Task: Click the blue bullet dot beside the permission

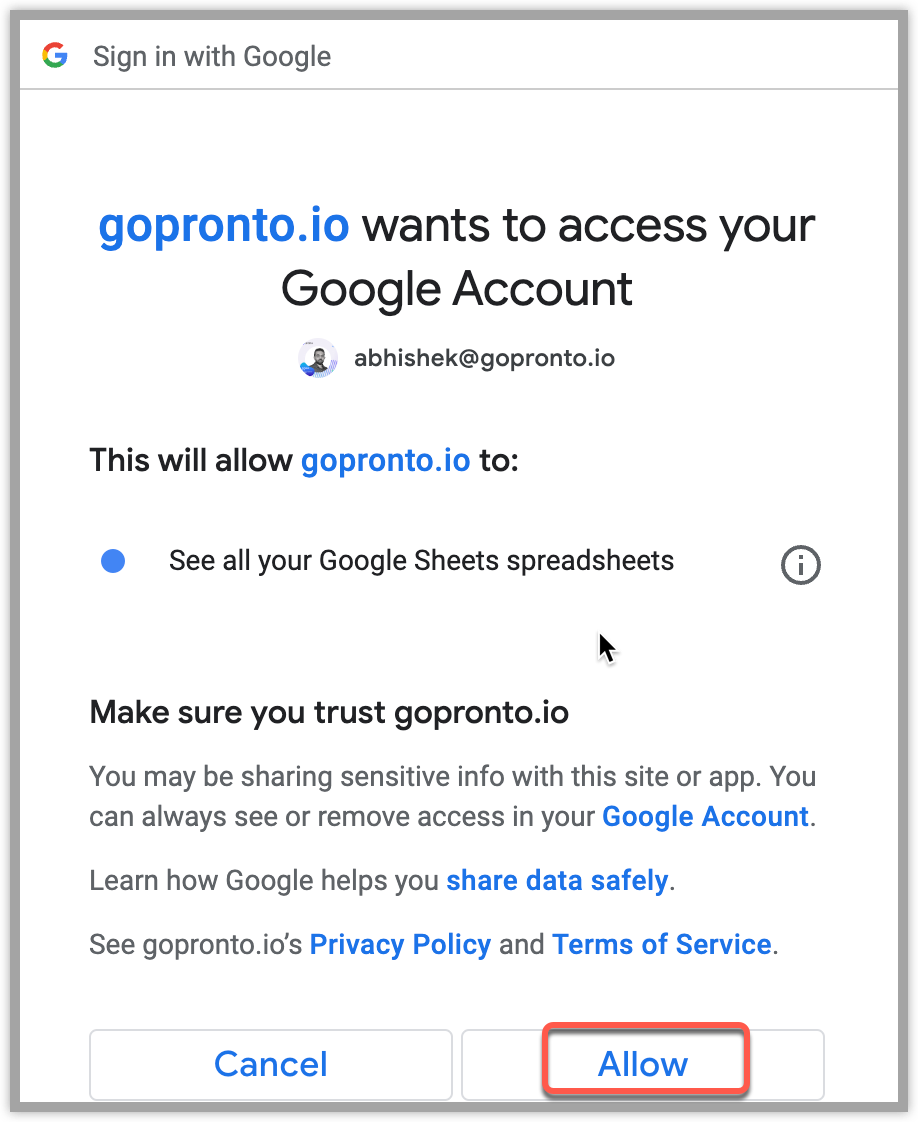Action: tap(113, 561)
